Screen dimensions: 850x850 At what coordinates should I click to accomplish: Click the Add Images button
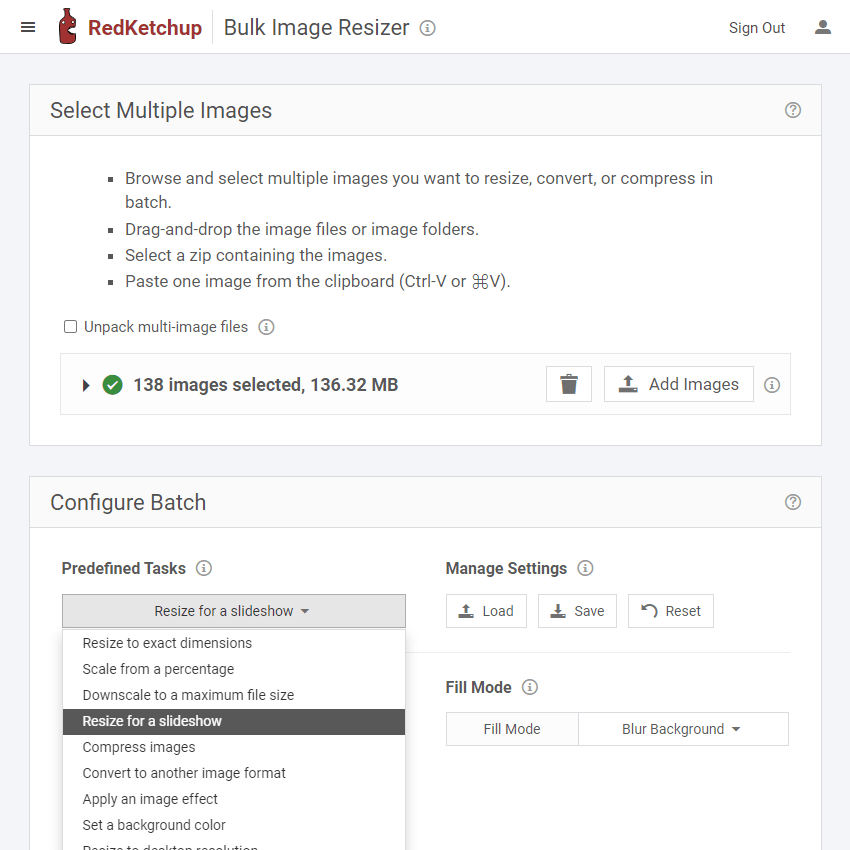[678, 384]
